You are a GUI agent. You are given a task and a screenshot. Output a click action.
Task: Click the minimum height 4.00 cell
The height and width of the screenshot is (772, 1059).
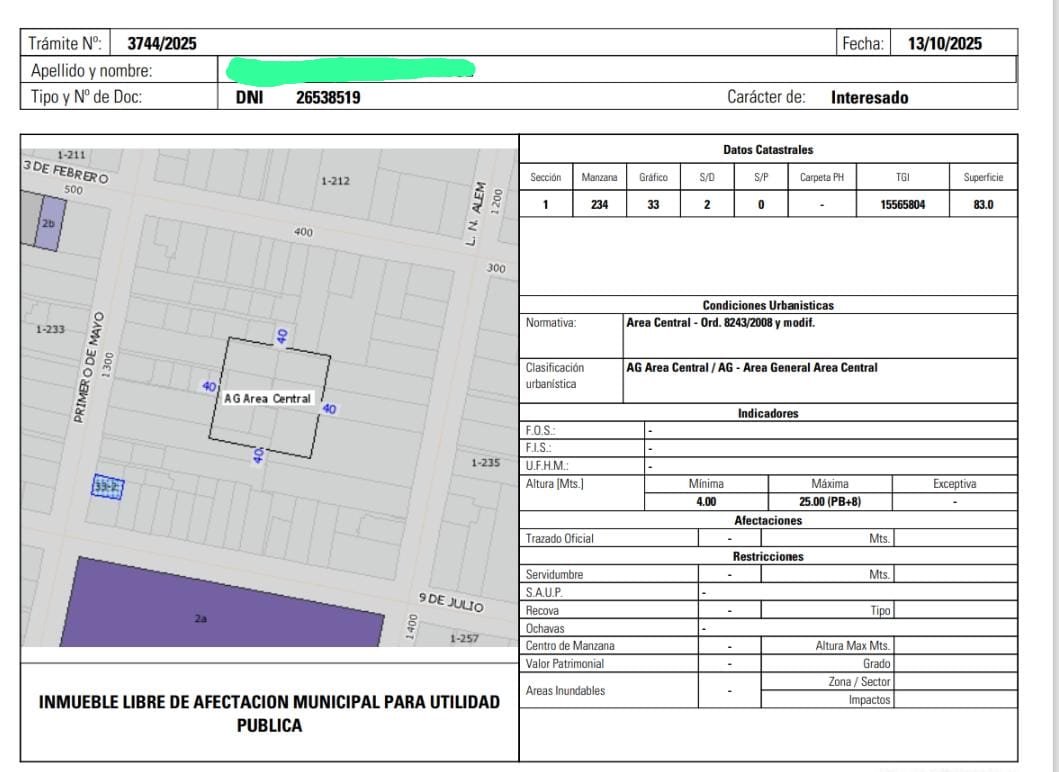[x=706, y=500]
